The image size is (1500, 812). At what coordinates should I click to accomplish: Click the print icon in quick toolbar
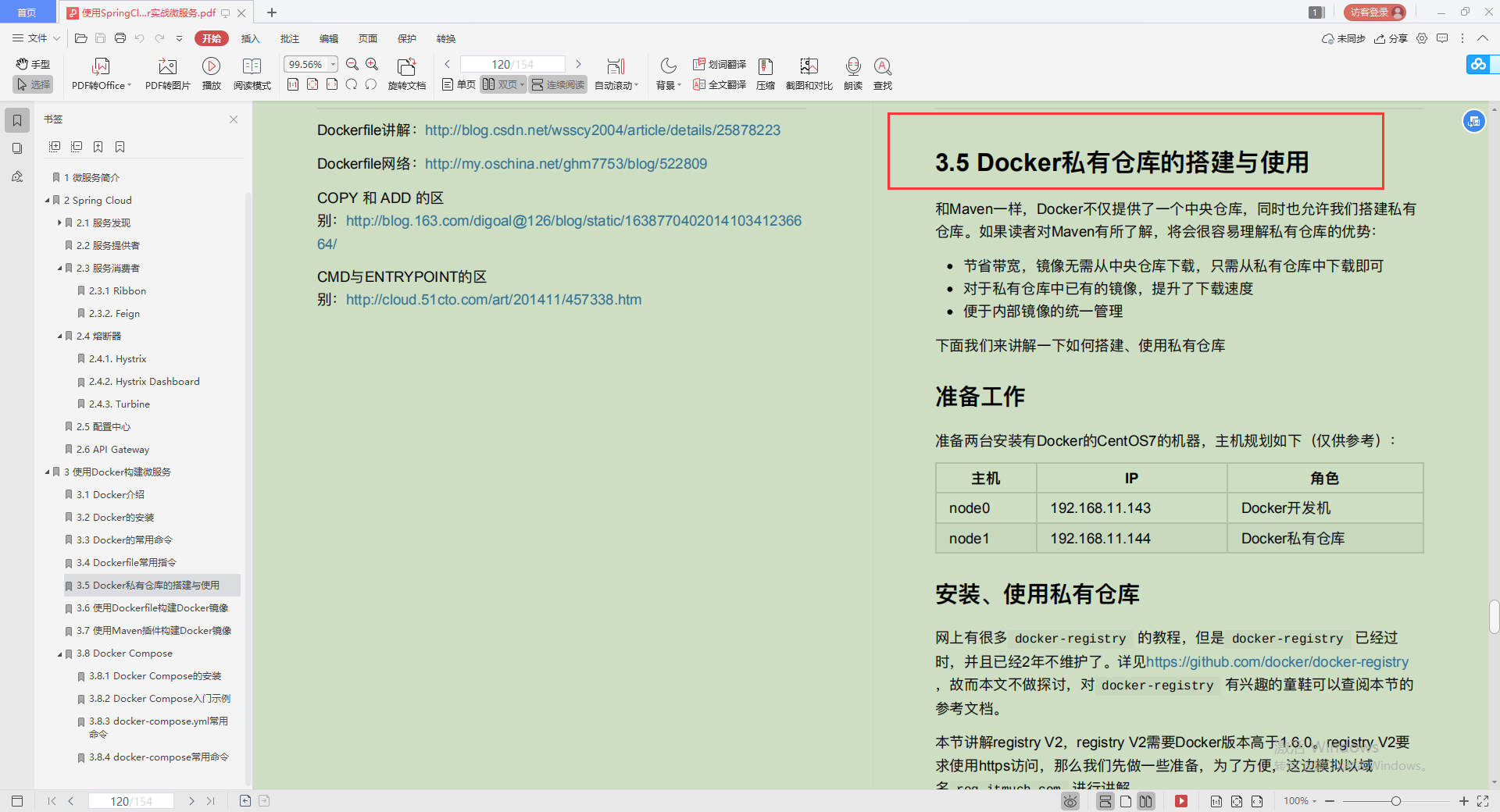click(x=120, y=38)
